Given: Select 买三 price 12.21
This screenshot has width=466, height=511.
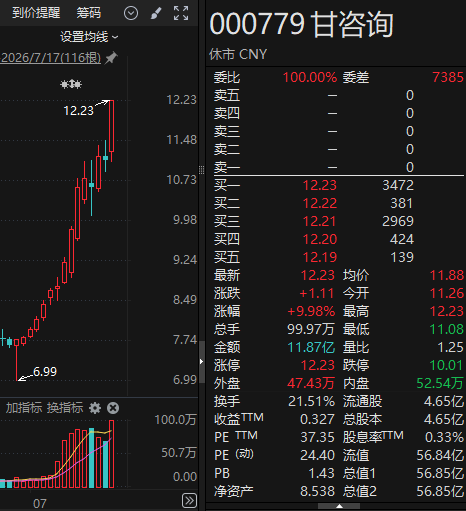Looking at the screenshot, I should point(320,221).
